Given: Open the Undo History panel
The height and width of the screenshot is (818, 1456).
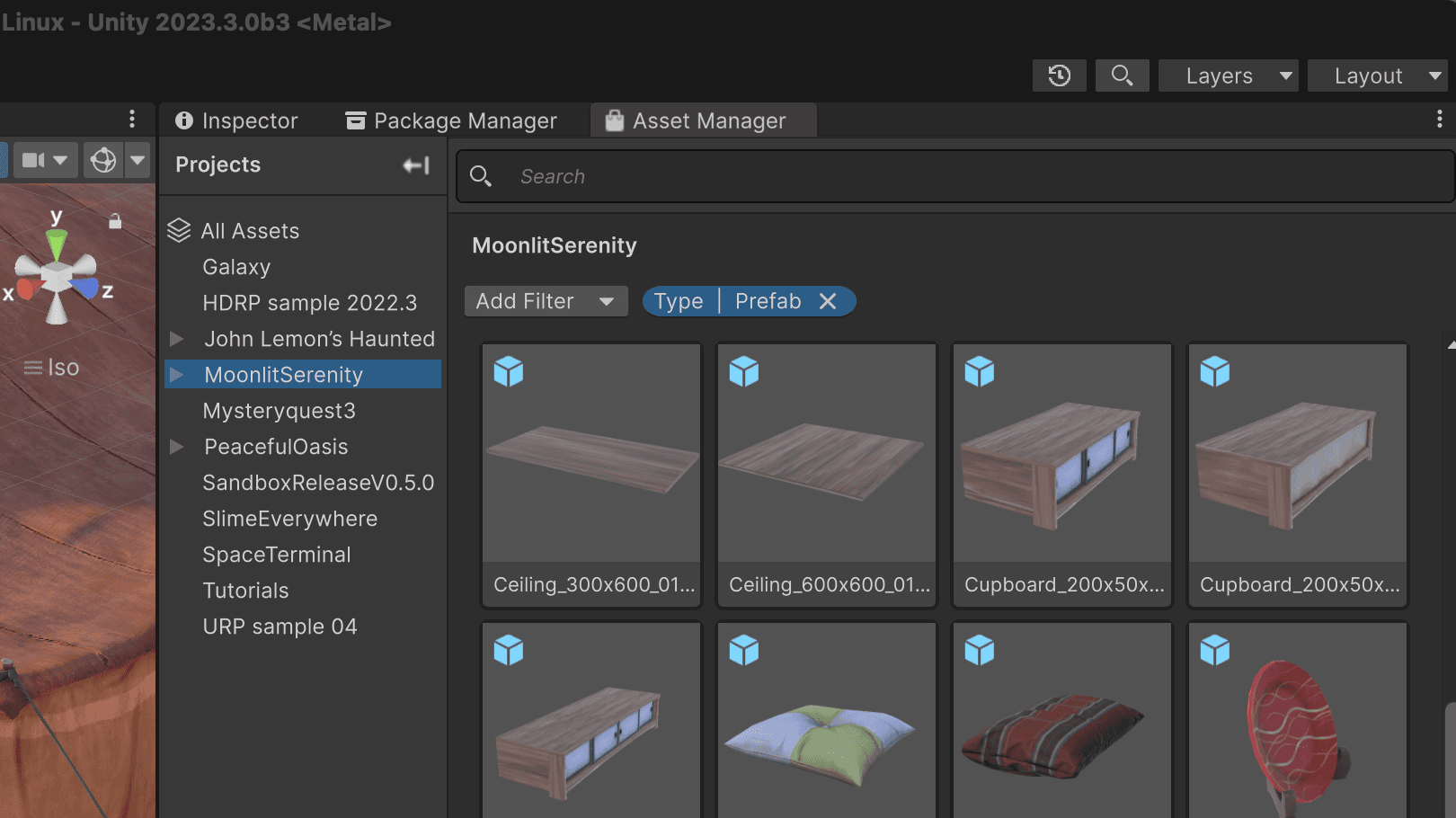Looking at the screenshot, I should [1059, 76].
